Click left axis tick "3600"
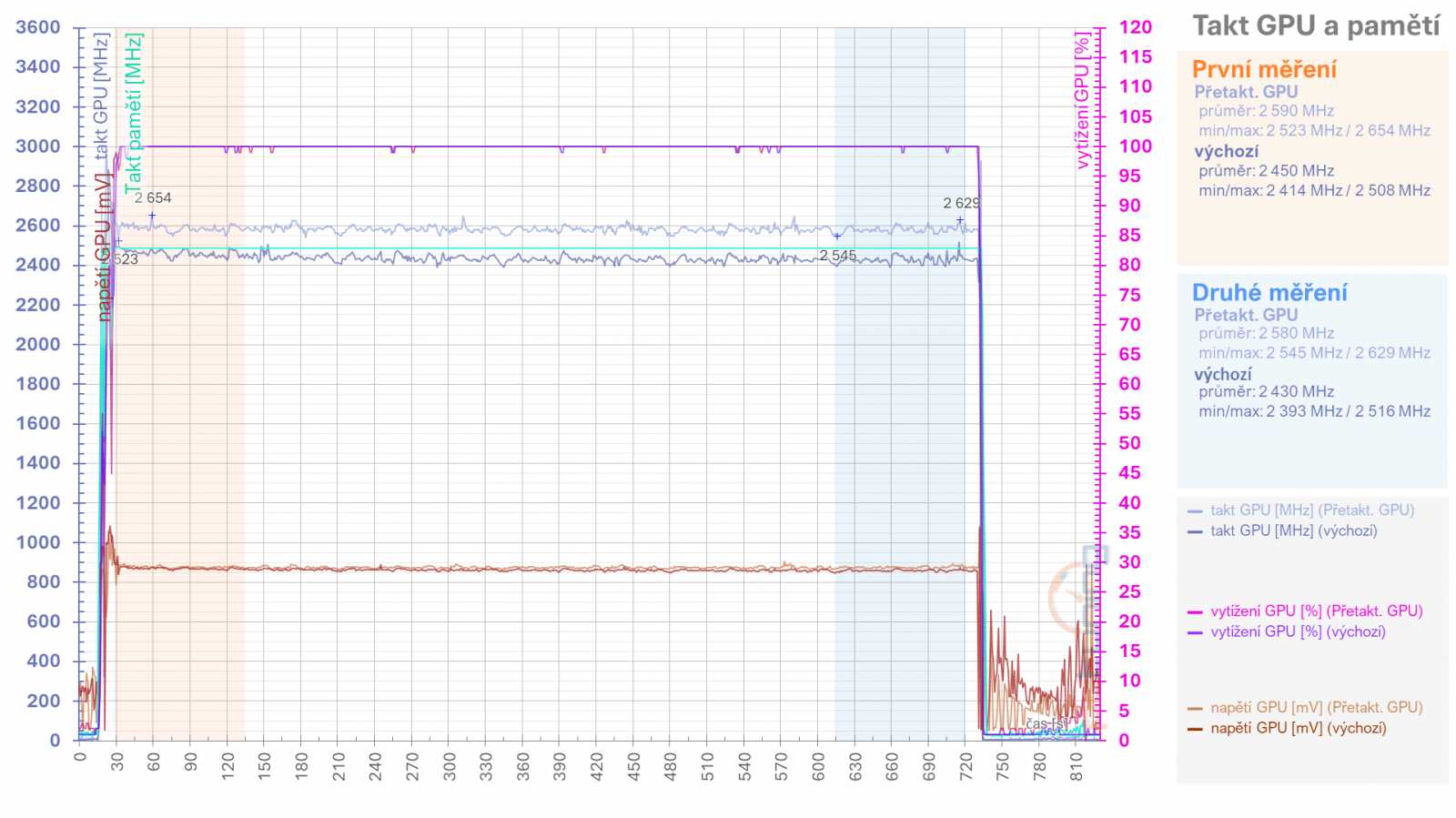Image resolution: width=1456 pixels, height=818 pixels. click(x=38, y=27)
